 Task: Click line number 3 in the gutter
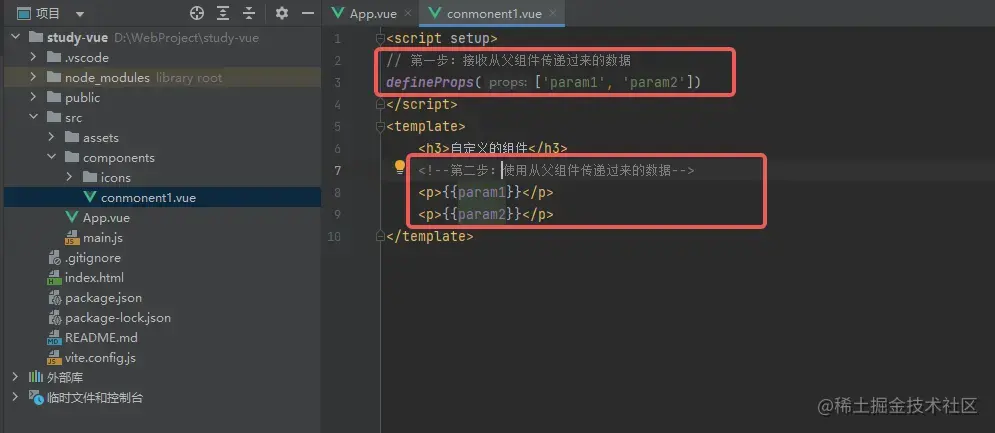(x=337, y=83)
